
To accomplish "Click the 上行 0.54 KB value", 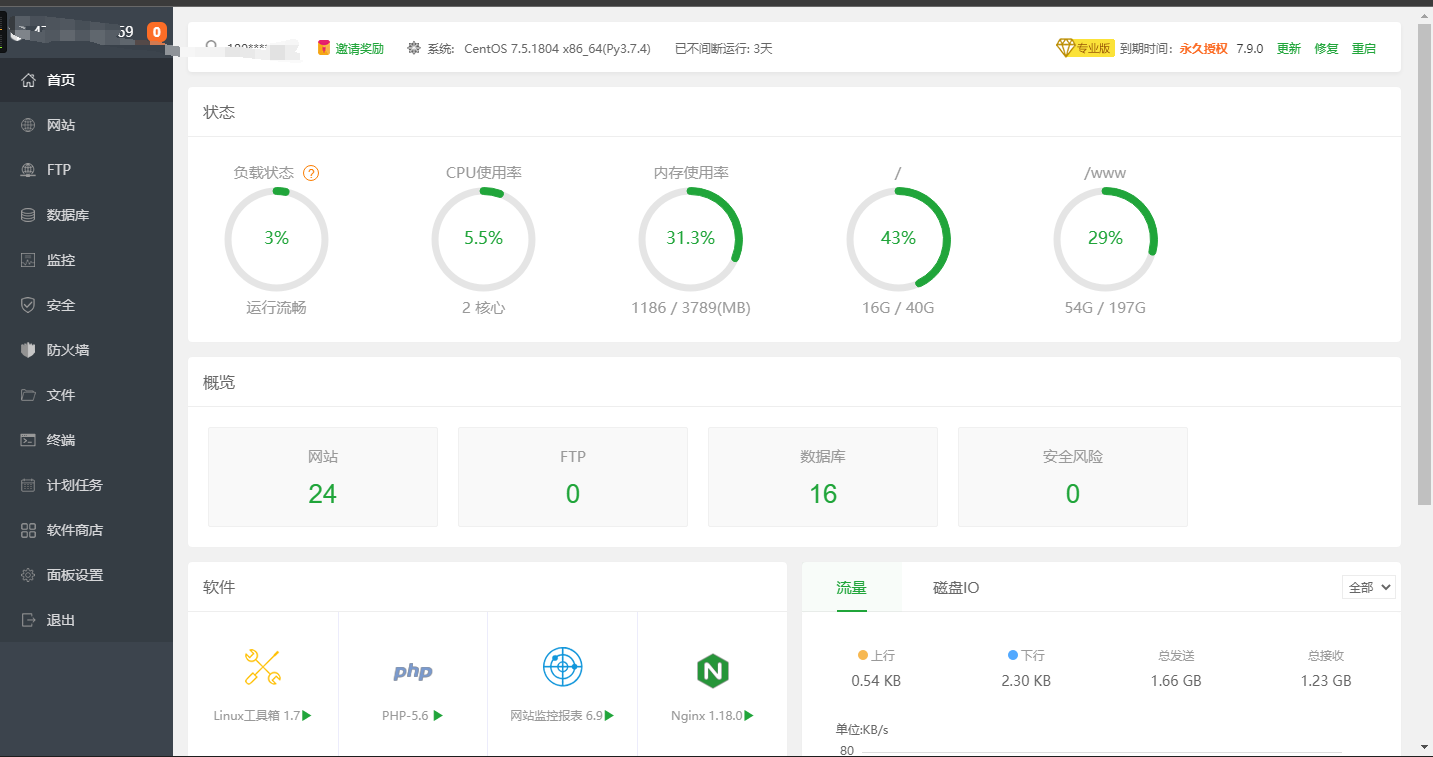I will point(876,681).
